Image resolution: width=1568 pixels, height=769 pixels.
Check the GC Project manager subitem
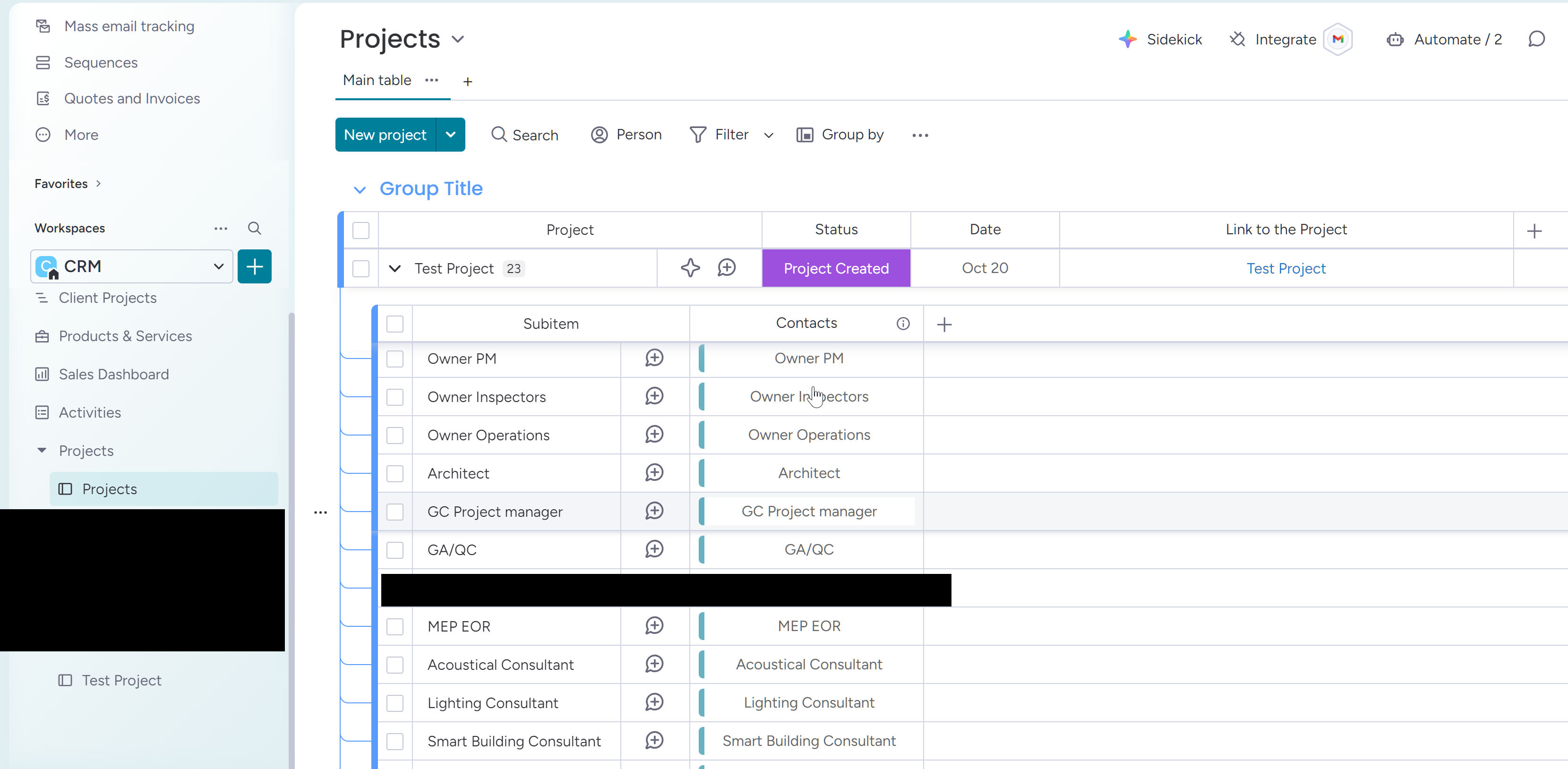(395, 512)
